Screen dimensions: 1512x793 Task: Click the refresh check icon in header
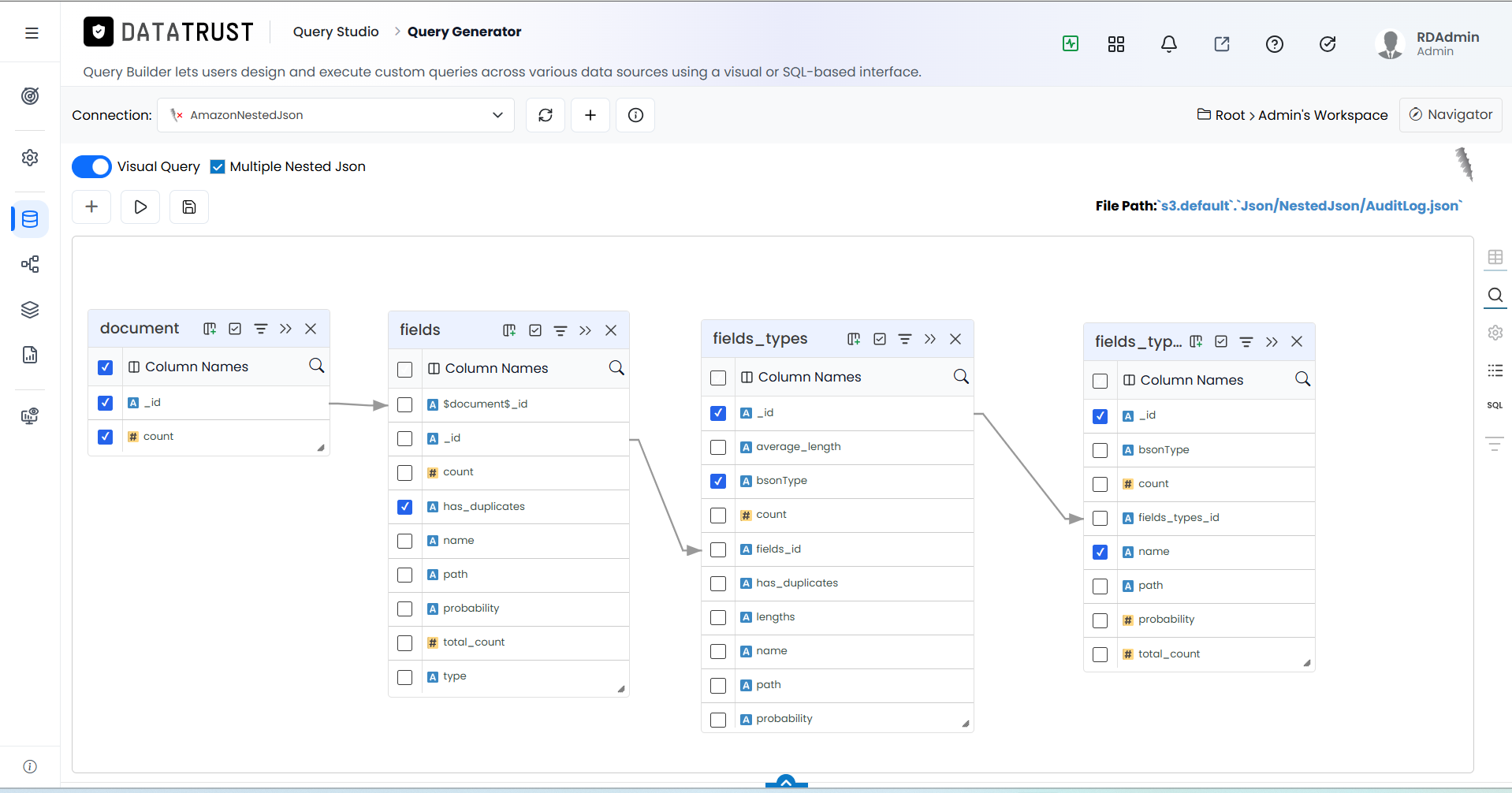pos(1328,44)
